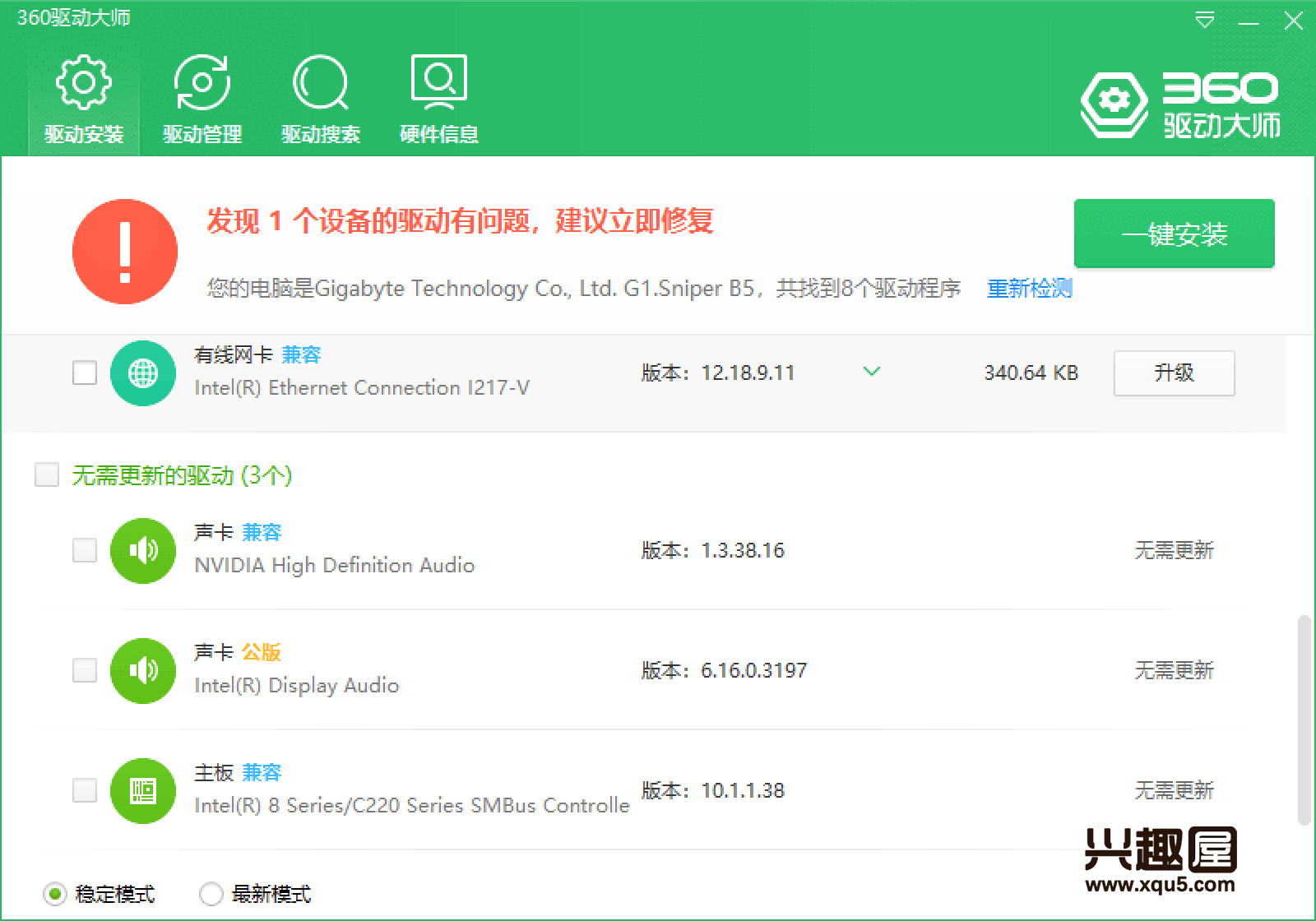The image size is (1316, 921).
Task: Click the 无需更新的驱动 (3个) heading
Action: (x=182, y=475)
